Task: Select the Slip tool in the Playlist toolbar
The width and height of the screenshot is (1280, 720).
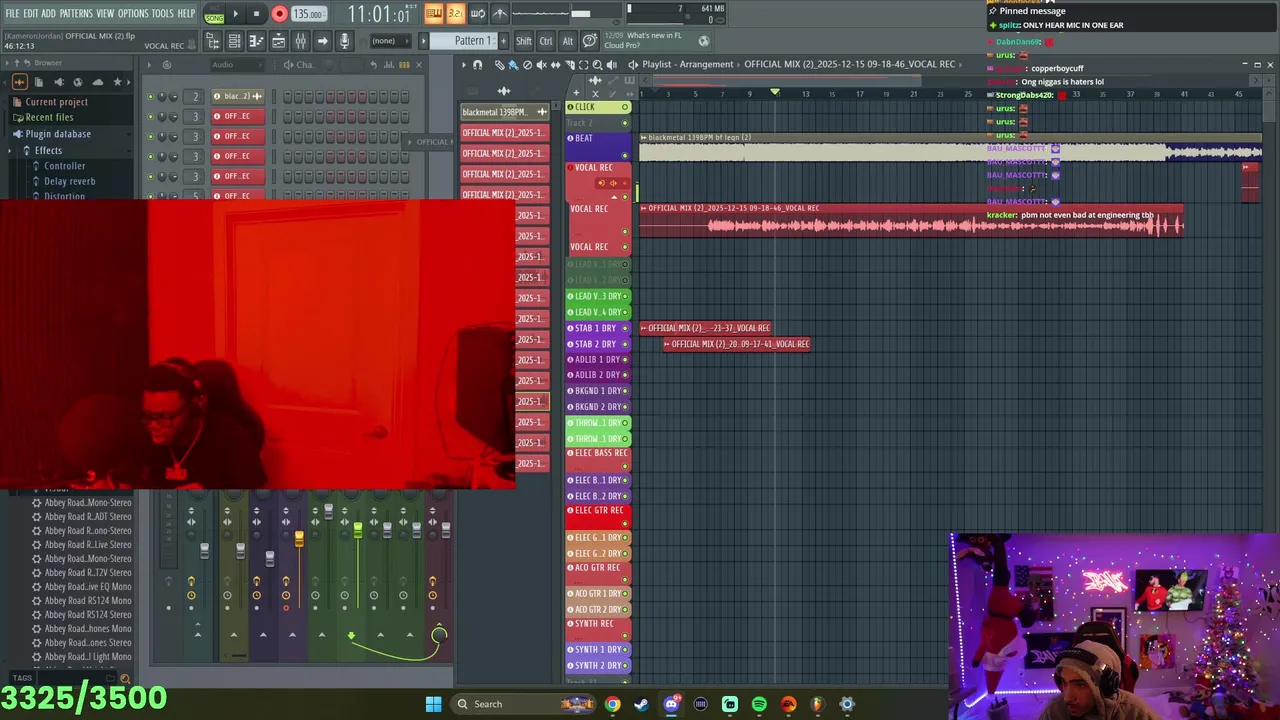Action: click(x=556, y=65)
